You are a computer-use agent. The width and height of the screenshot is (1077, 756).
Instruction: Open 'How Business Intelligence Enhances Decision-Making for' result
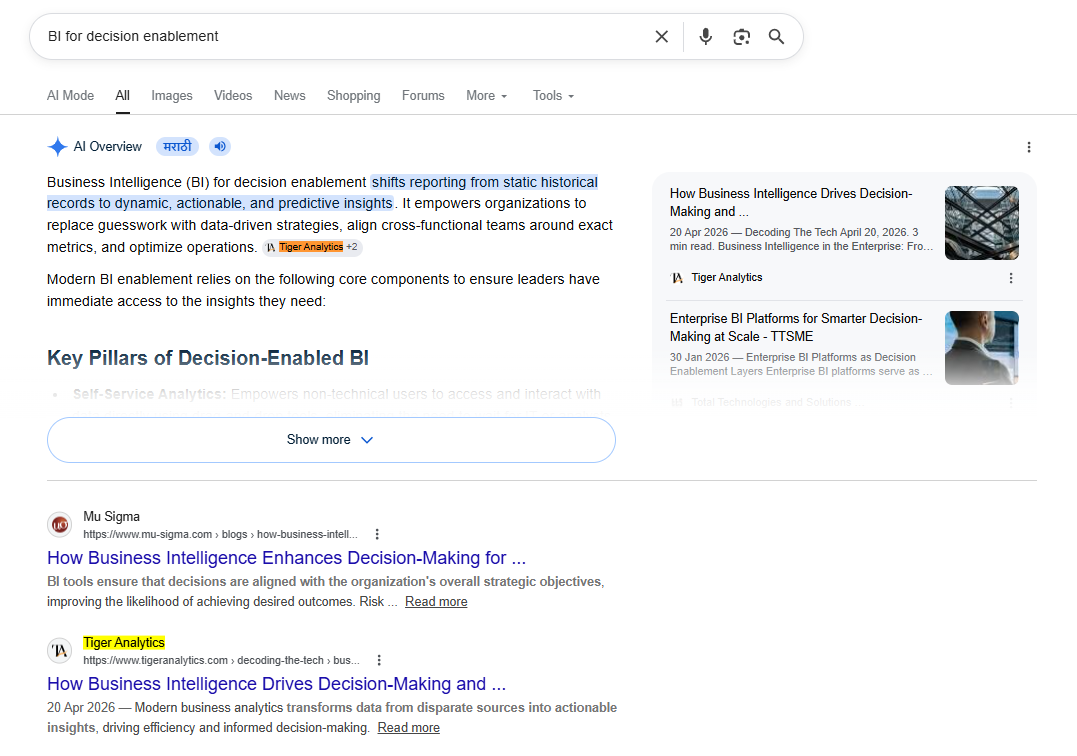286,558
